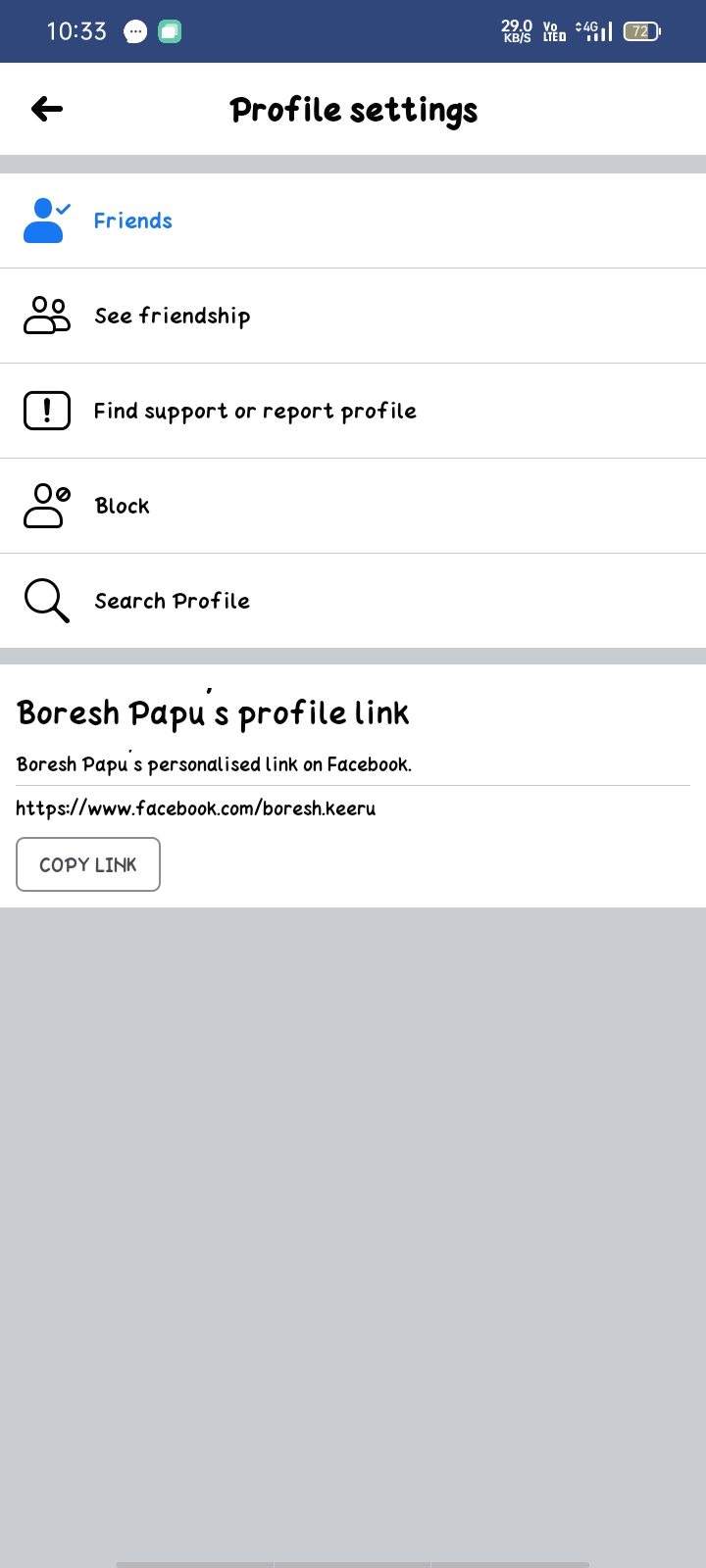
Task: Tap the See friendship people icon
Action: (x=46, y=316)
